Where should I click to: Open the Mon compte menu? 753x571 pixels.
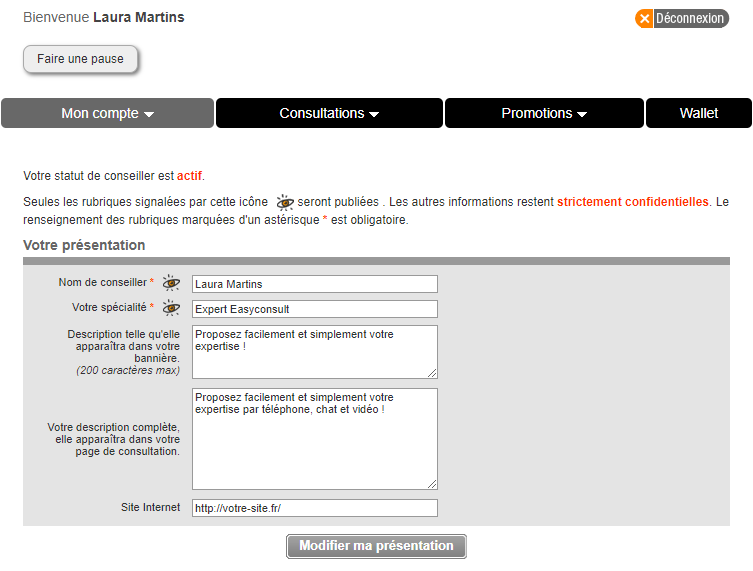pyautogui.click(x=108, y=113)
